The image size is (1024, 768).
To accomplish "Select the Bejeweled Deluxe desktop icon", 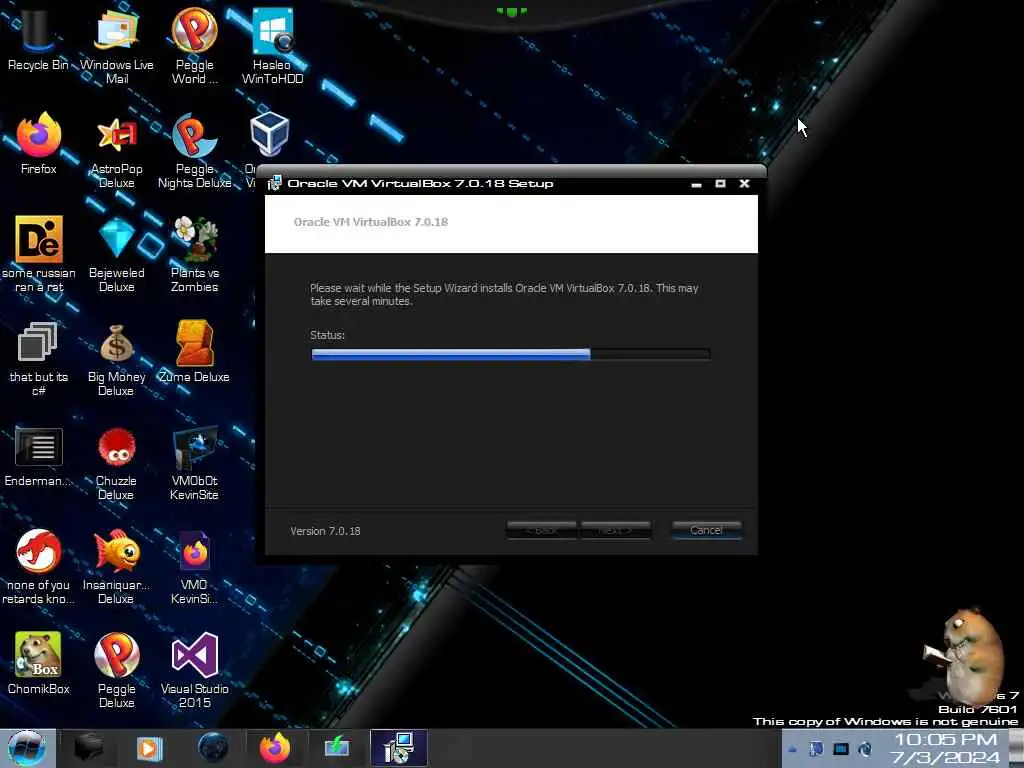I will [x=116, y=253].
